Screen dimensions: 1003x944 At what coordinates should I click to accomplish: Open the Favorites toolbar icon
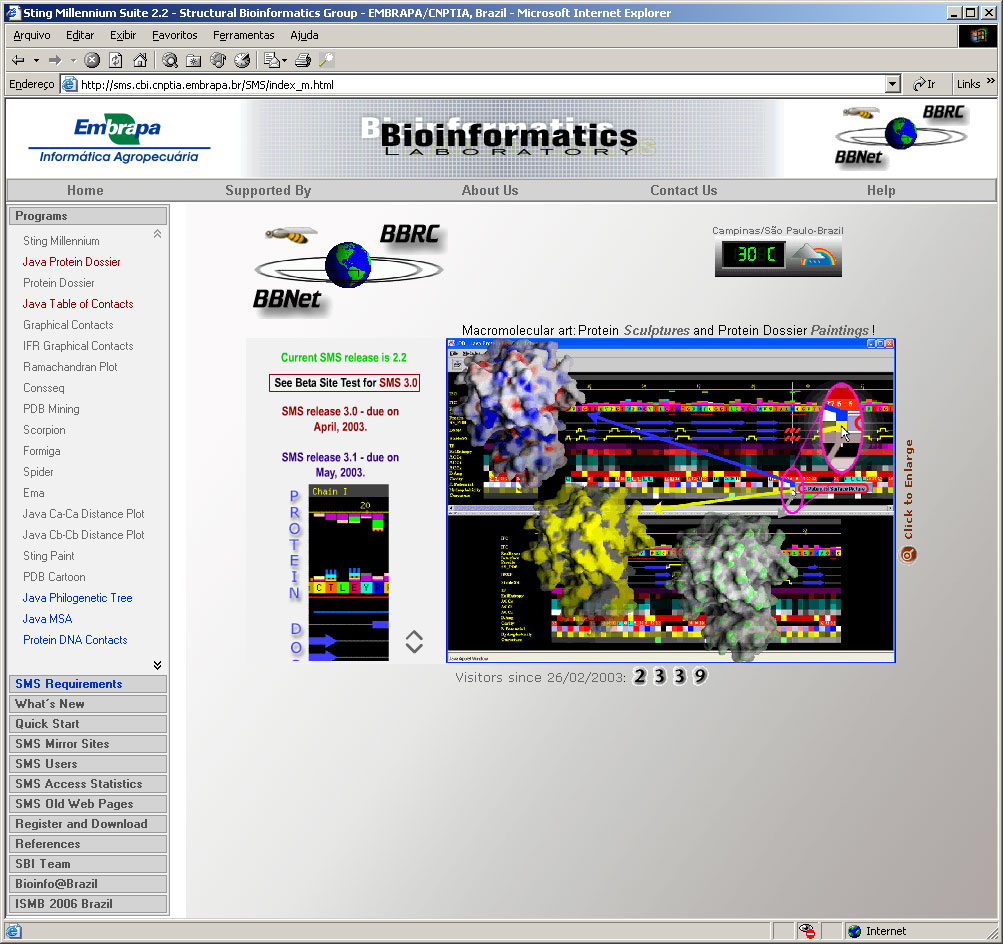[193, 60]
